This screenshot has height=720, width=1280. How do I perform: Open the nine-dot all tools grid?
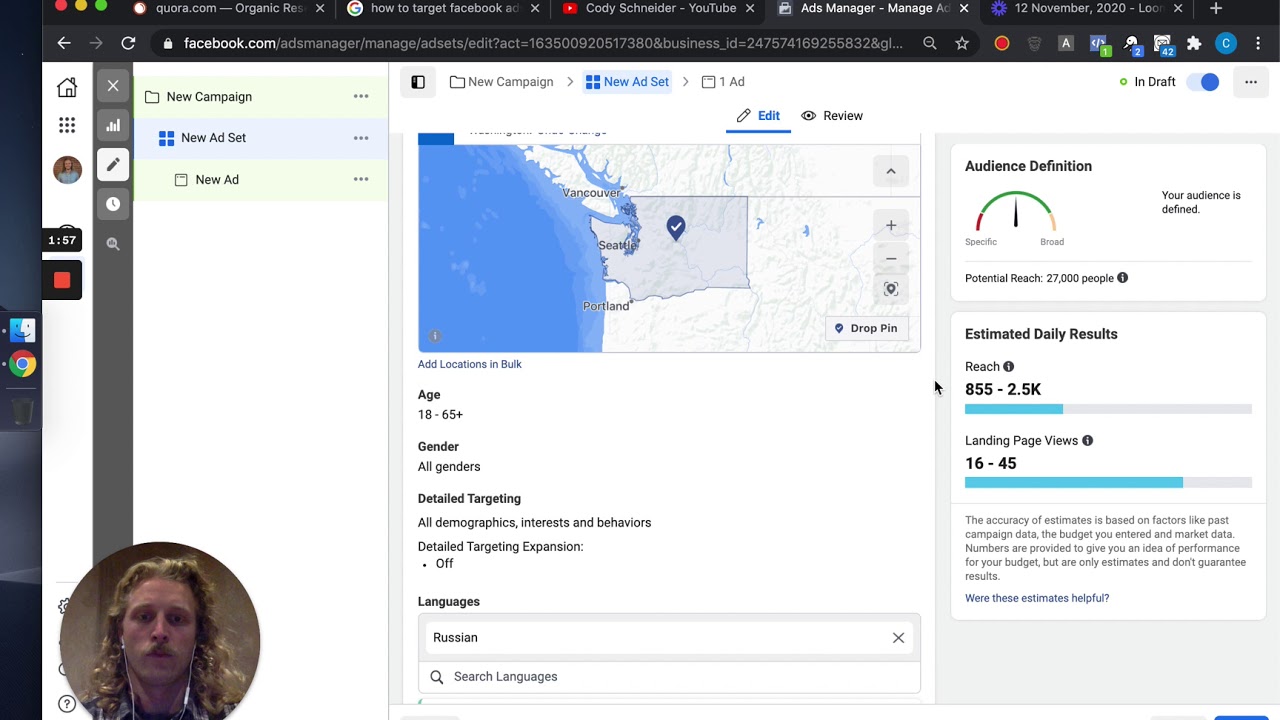67,125
